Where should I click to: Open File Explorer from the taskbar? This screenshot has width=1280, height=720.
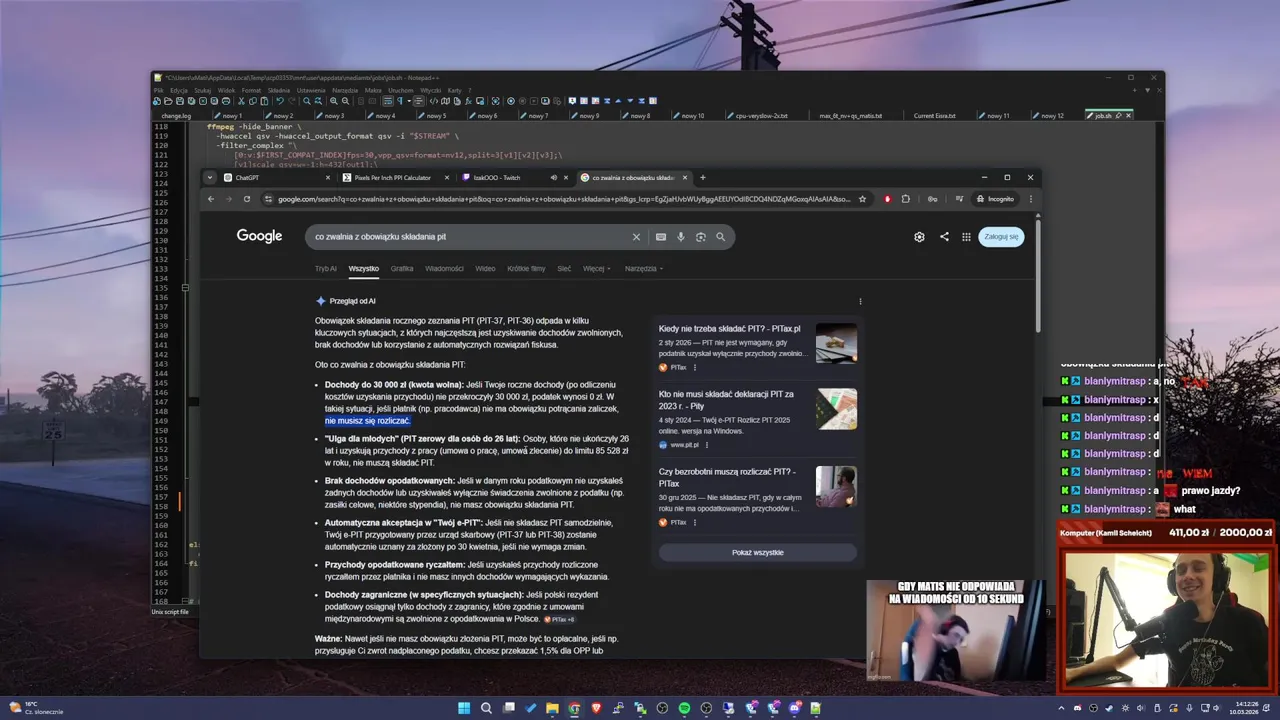[552, 708]
